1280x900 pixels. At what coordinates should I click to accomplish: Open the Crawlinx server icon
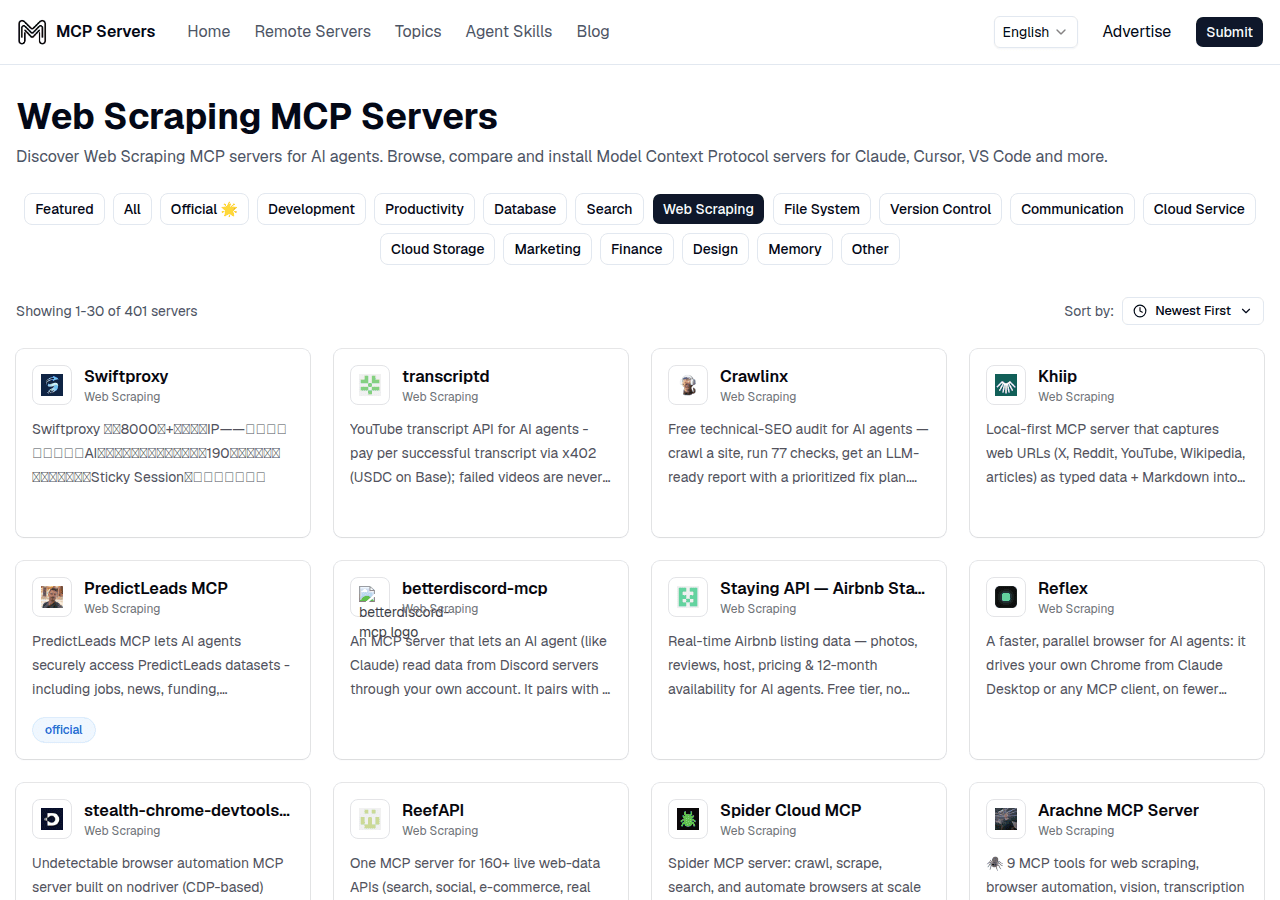coord(688,385)
